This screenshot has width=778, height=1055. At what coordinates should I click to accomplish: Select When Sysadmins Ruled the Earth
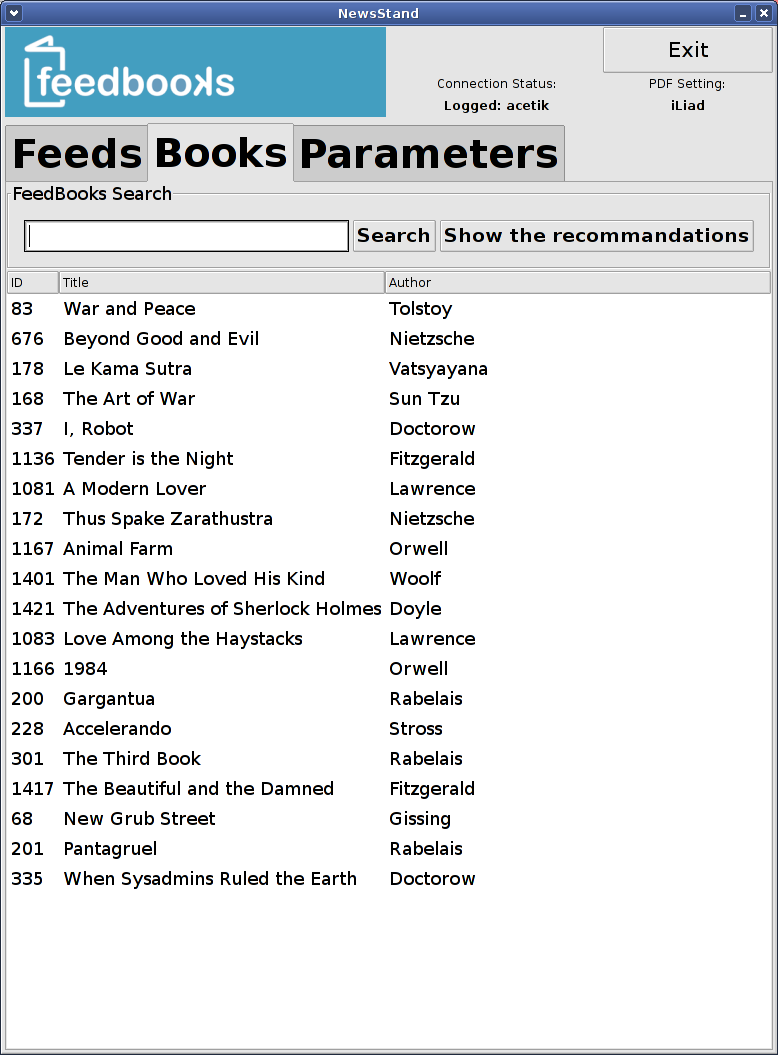tap(210, 879)
